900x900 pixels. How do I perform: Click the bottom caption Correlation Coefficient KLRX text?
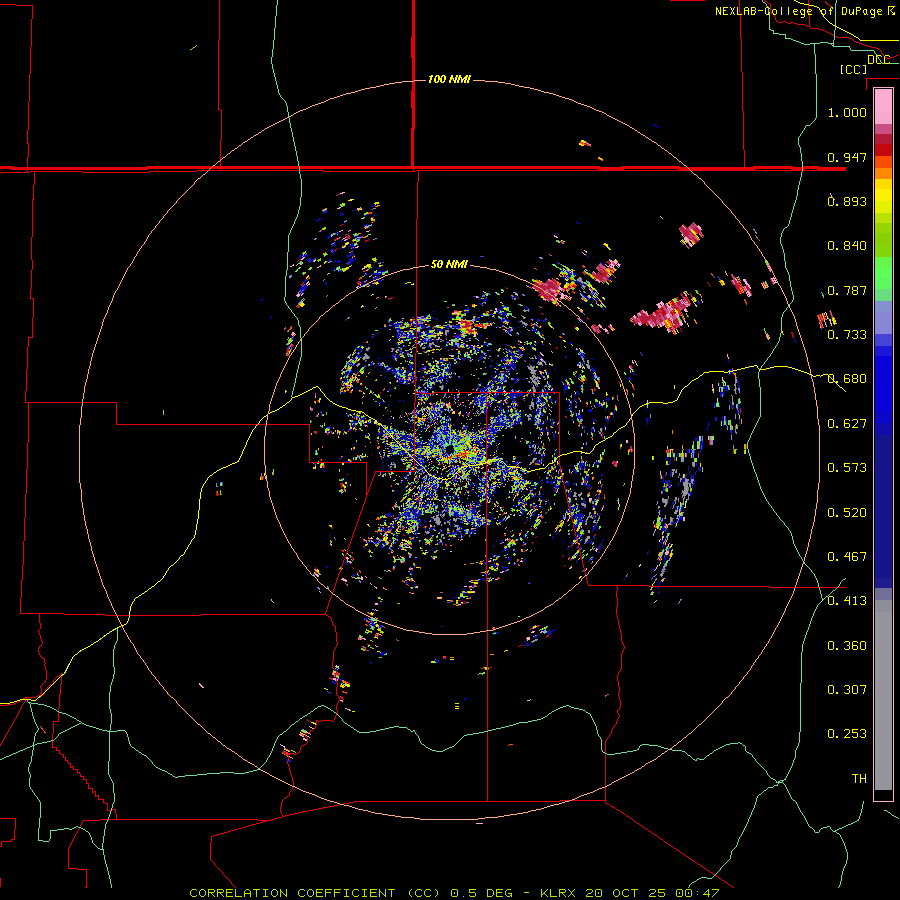(x=454, y=893)
